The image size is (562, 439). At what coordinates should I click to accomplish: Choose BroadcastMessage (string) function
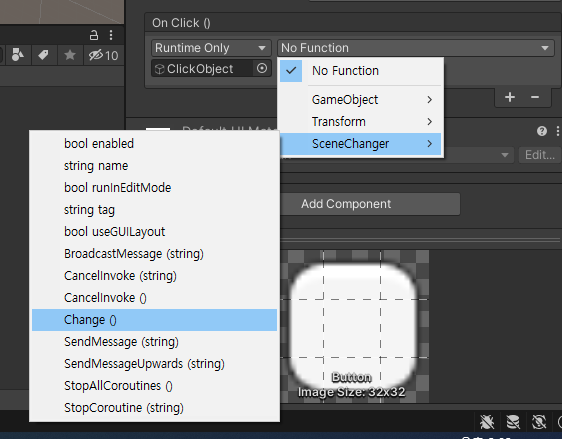click(x=154, y=254)
